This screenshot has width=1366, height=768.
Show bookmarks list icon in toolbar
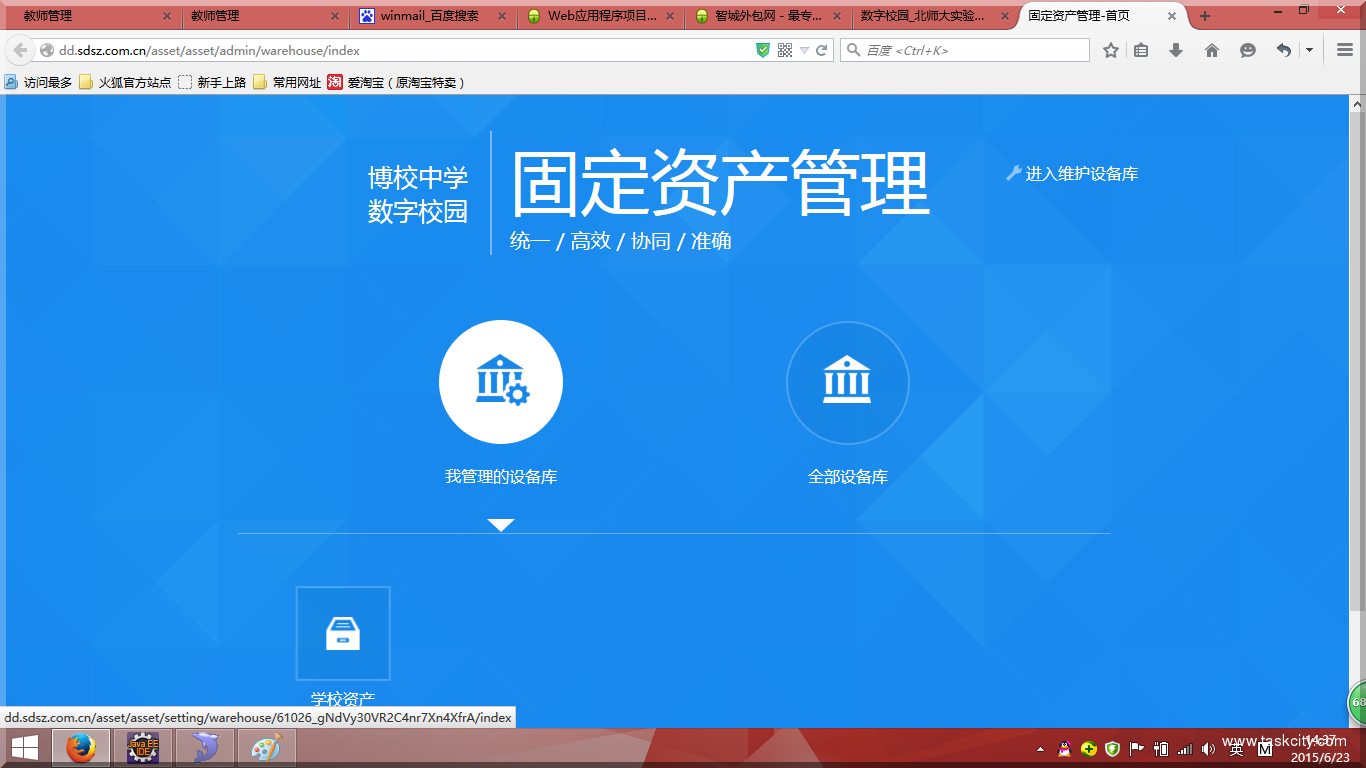(x=1141, y=50)
